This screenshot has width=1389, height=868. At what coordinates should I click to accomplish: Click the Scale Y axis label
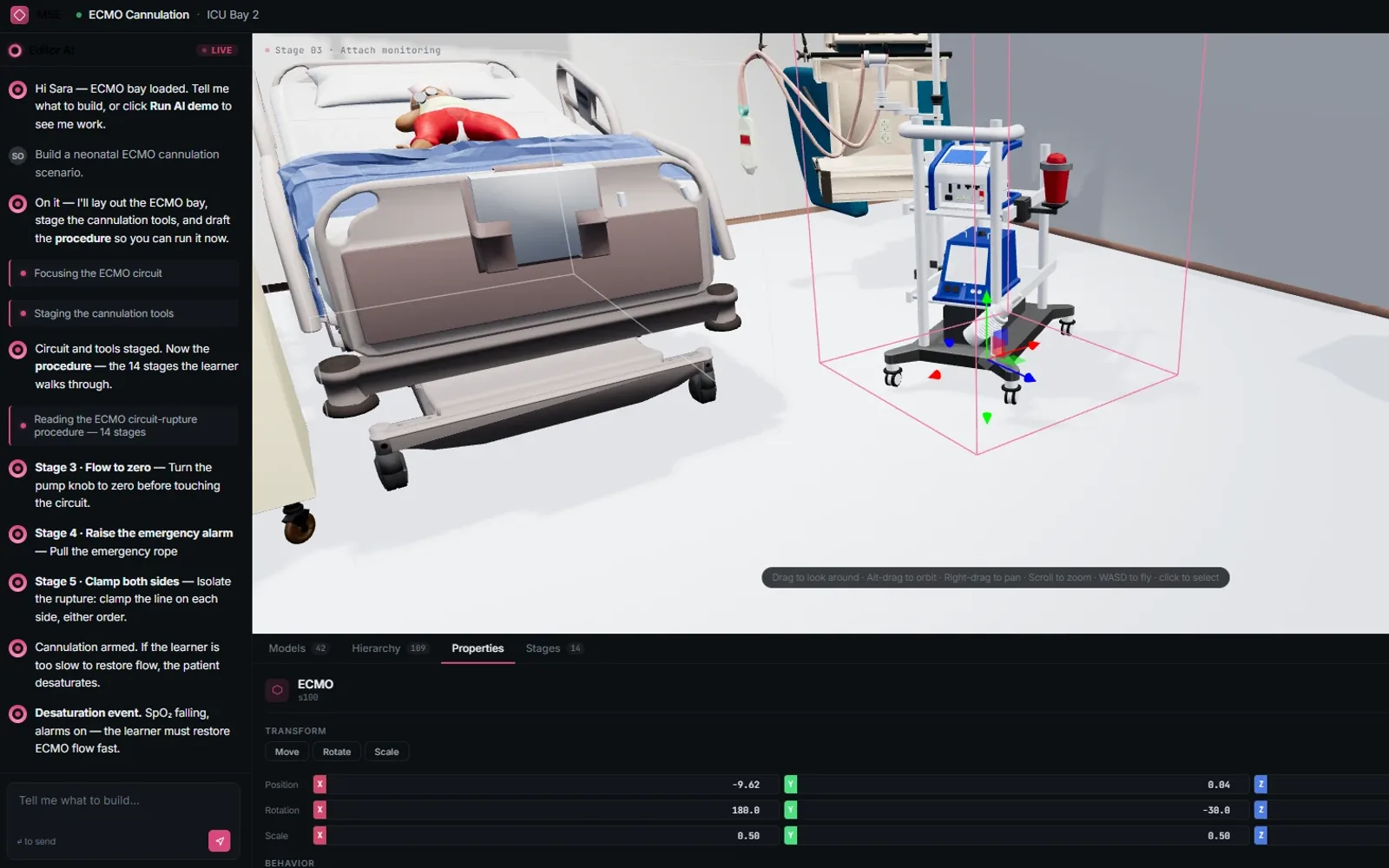point(790,835)
